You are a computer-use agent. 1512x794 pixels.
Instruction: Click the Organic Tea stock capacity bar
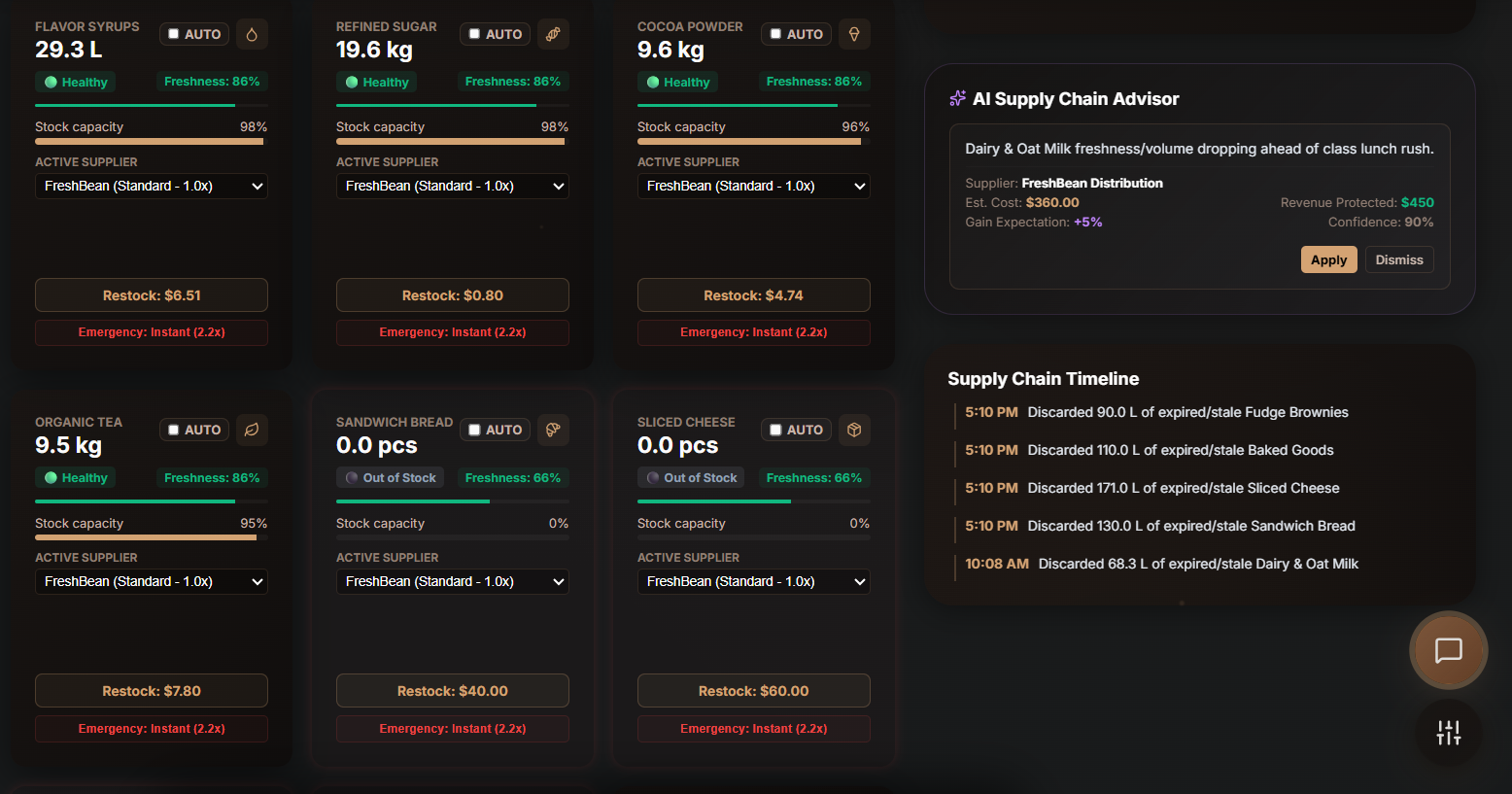(152, 537)
